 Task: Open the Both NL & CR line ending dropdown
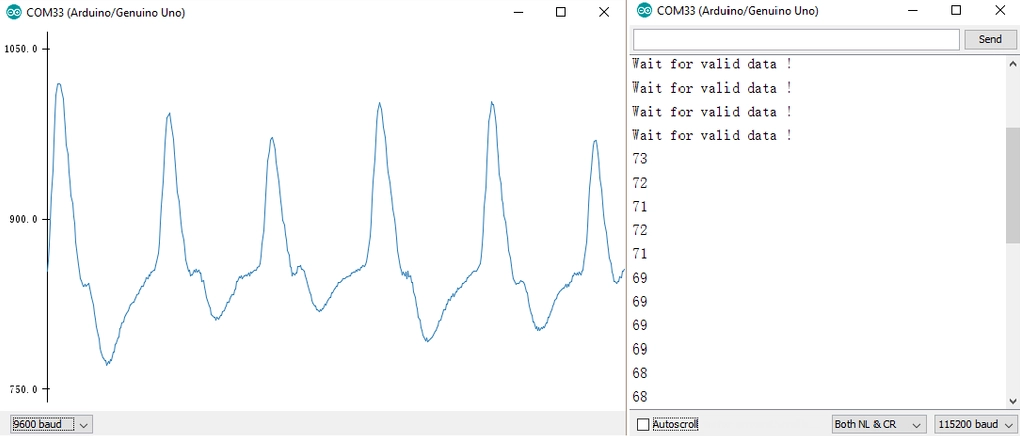pos(879,425)
